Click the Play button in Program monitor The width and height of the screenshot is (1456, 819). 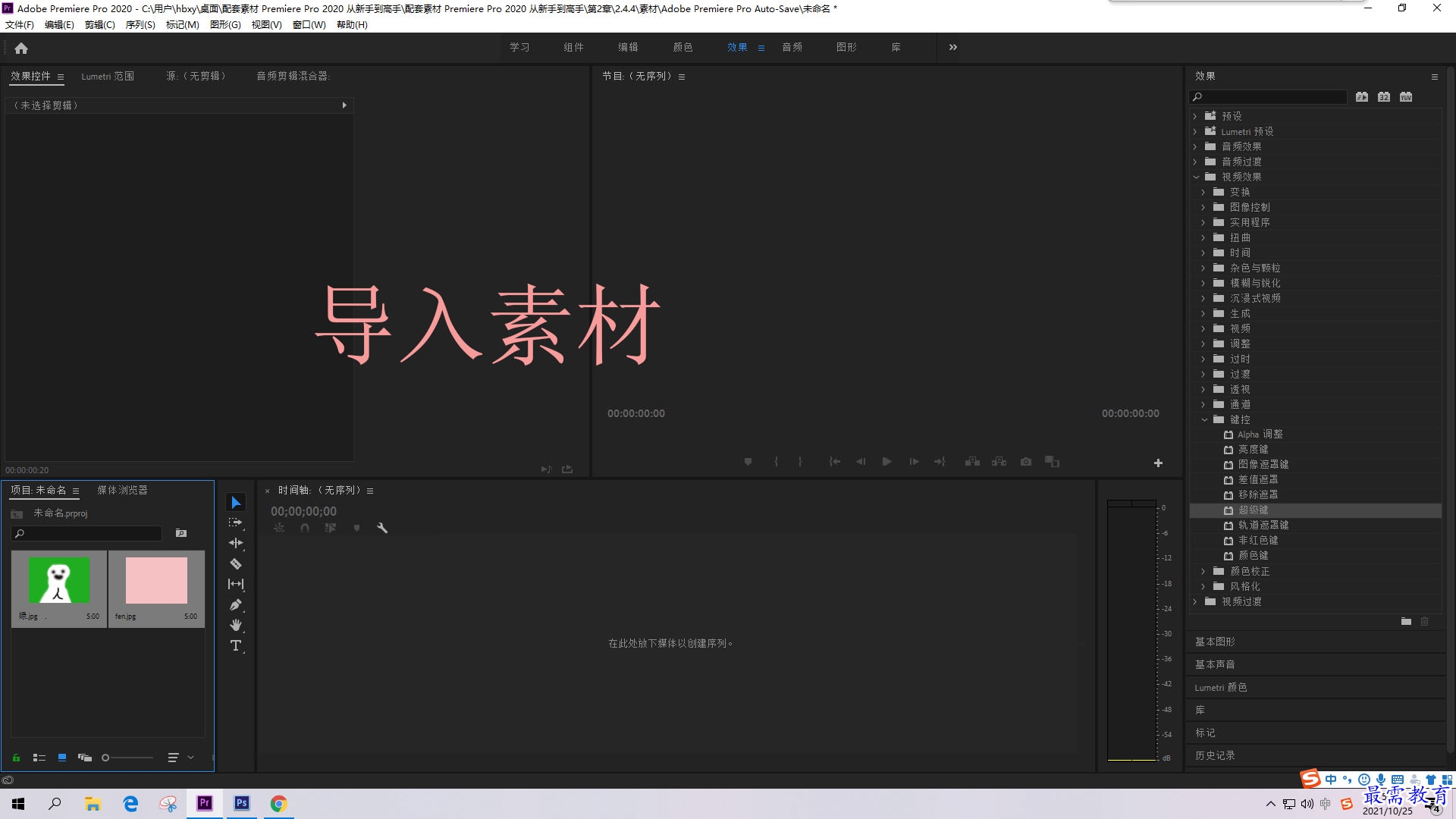tap(886, 462)
